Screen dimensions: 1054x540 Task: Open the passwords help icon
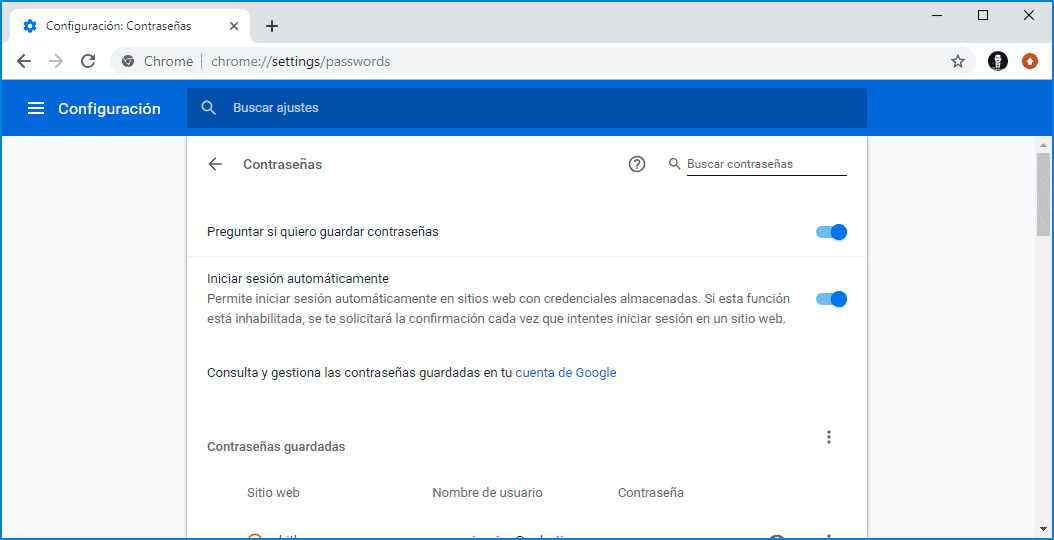pos(637,164)
